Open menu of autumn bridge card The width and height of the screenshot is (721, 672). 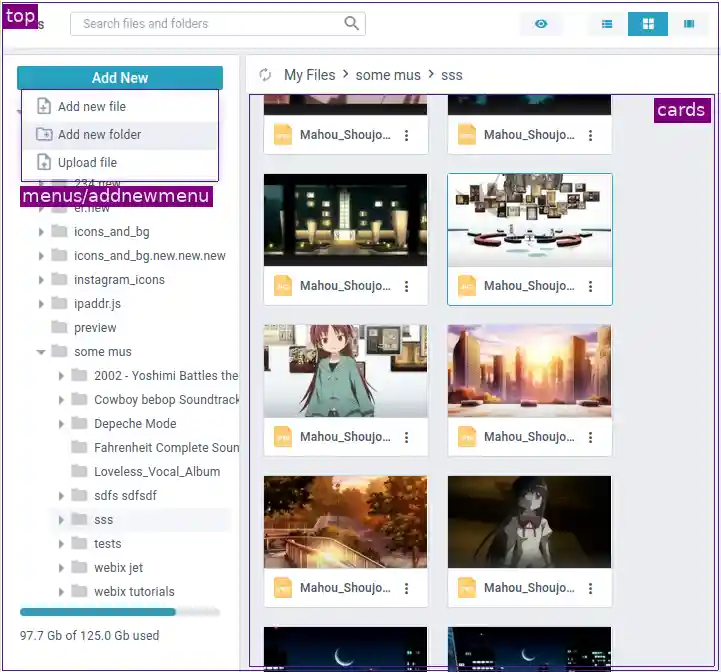(x=406, y=588)
